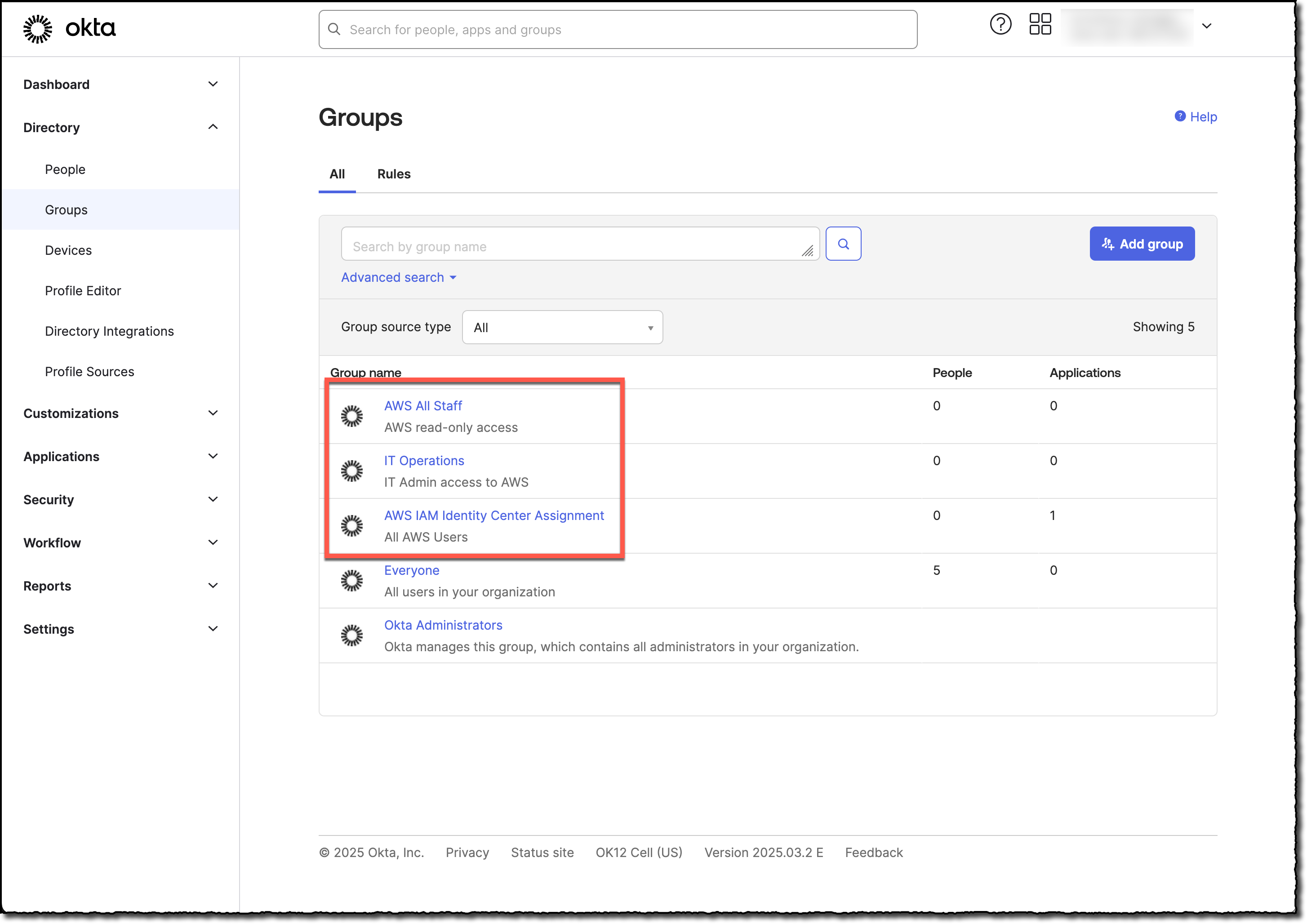
Task: Click the AWS All Staff group icon
Action: (x=352, y=416)
